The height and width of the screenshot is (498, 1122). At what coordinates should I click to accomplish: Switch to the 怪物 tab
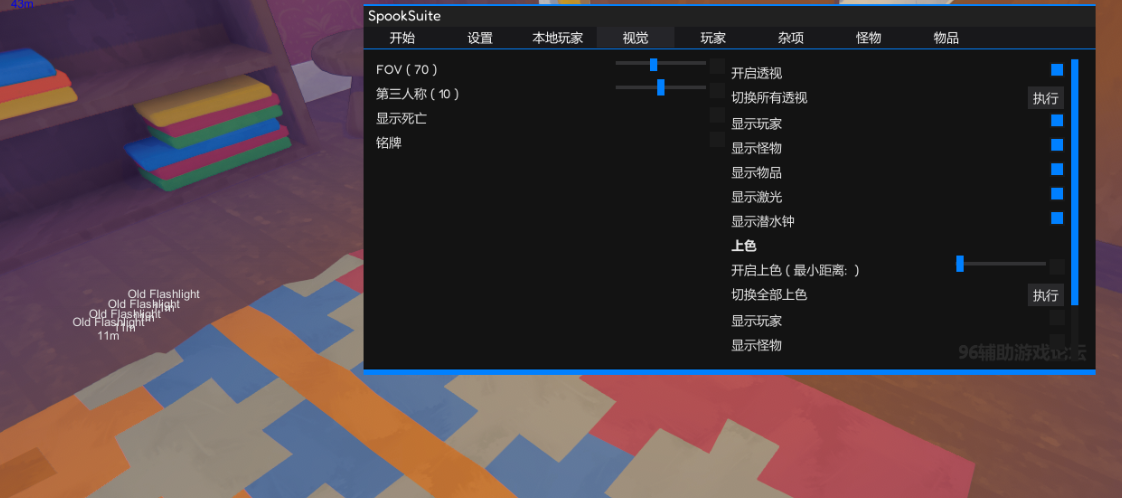coord(869,38)
